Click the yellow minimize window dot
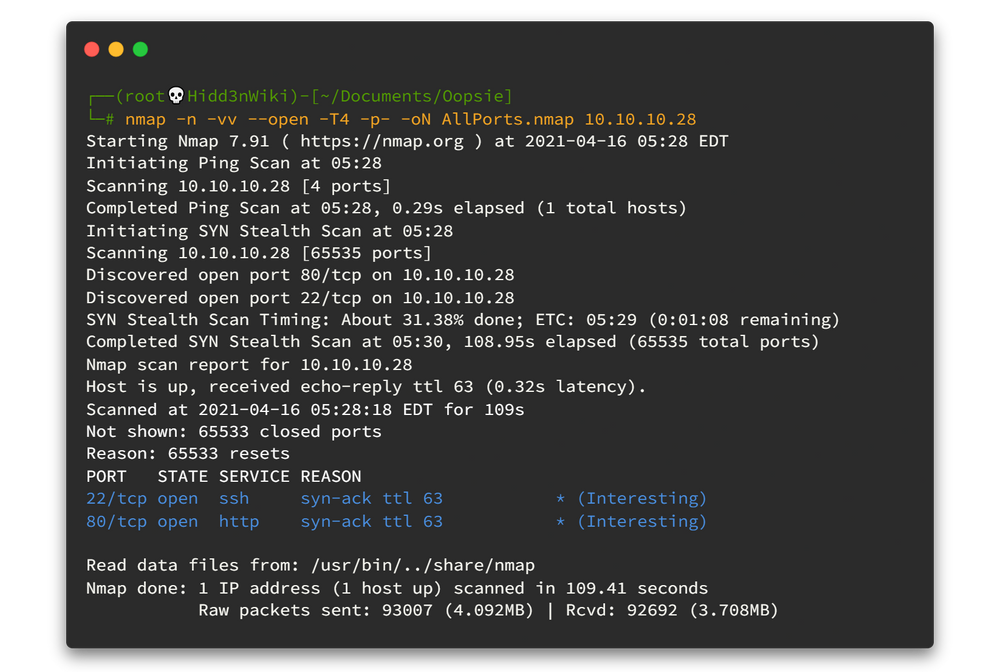1000x672 pixels. click(116, 49)
